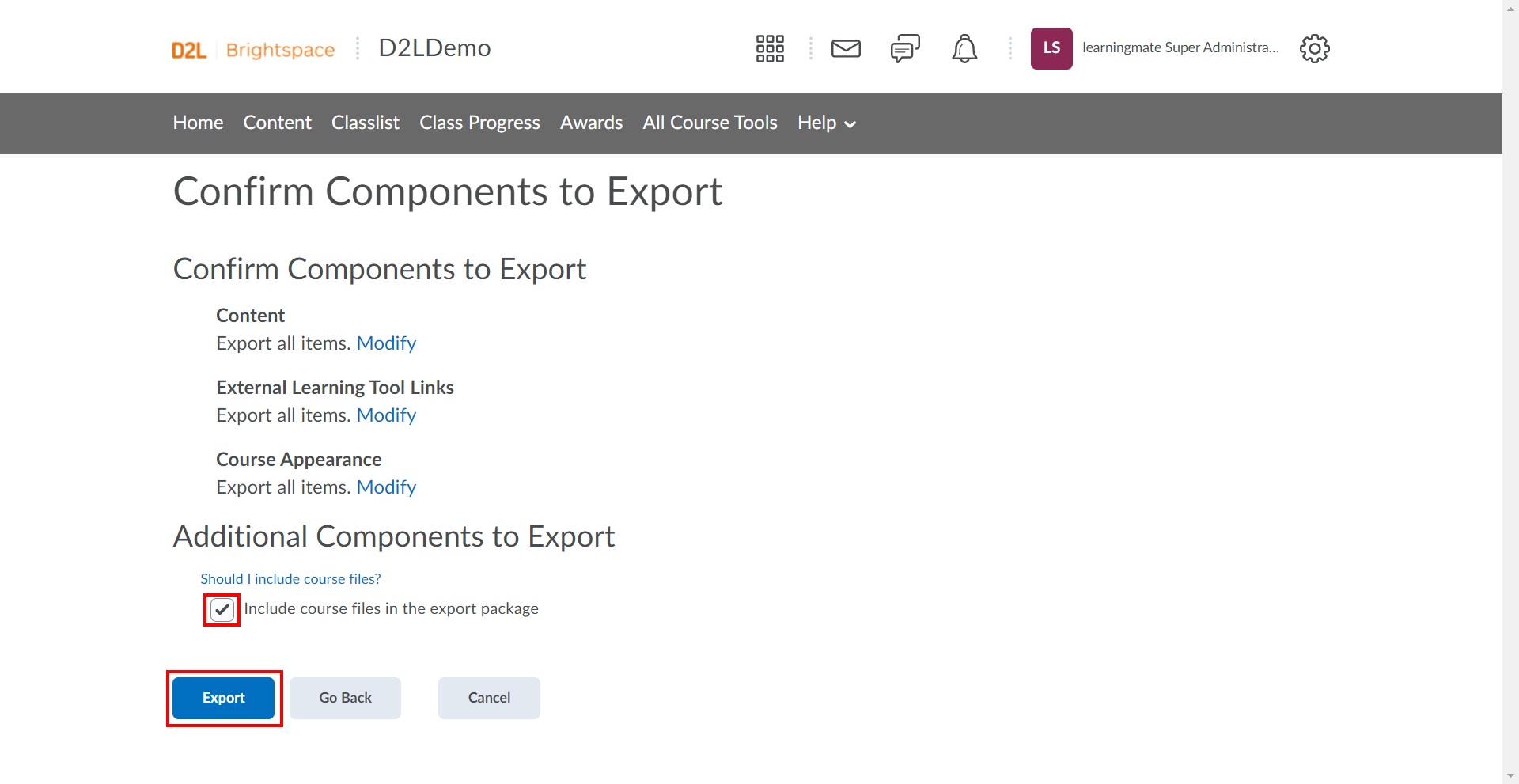Viewport: 1519px width, 784px height.
Task: Click the blue Export button
Action: coord(223,698)
